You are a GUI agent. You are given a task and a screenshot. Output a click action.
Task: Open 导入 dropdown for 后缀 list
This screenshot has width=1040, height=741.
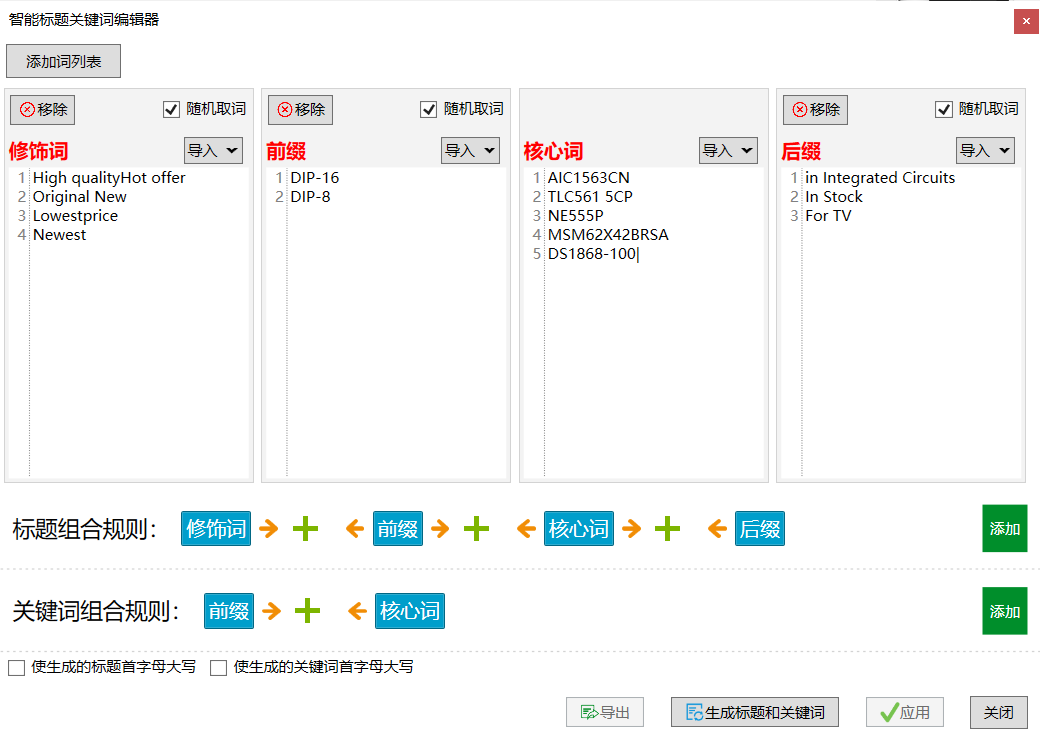985,151
